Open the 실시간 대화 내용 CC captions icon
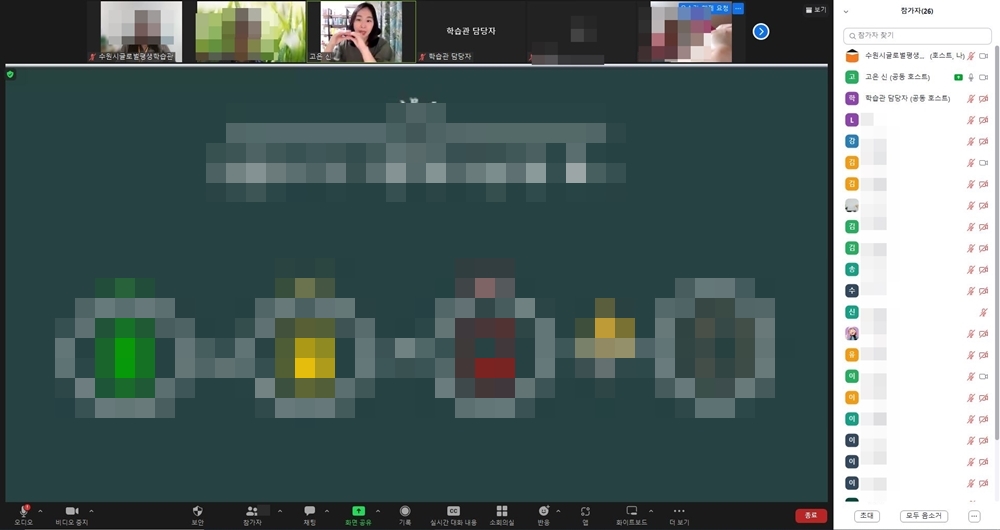1000x530 pixels. [x=453, y=511]
